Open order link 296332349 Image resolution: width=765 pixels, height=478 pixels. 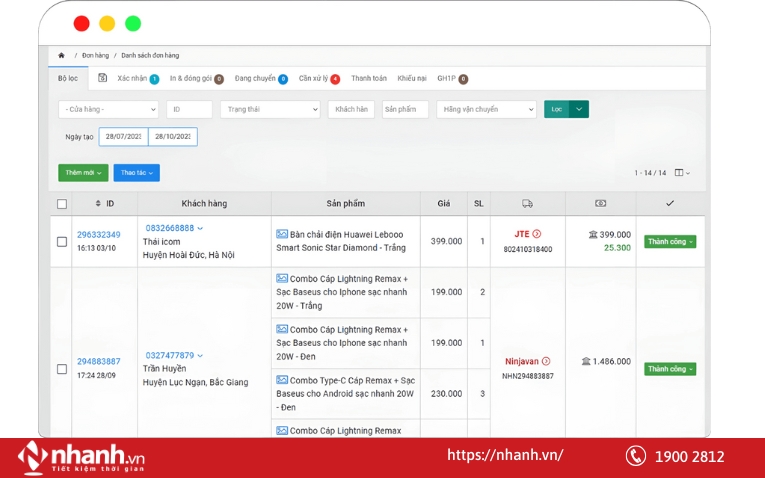point(98,235)
